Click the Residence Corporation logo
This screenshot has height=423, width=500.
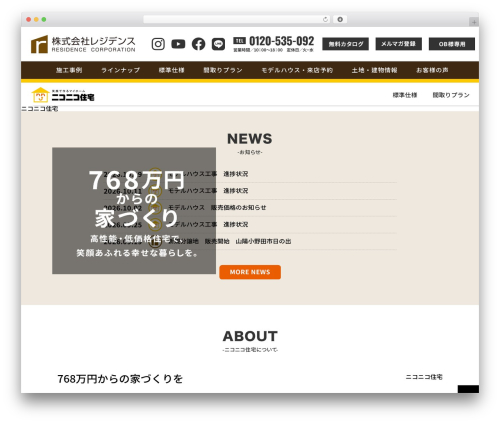83,44
